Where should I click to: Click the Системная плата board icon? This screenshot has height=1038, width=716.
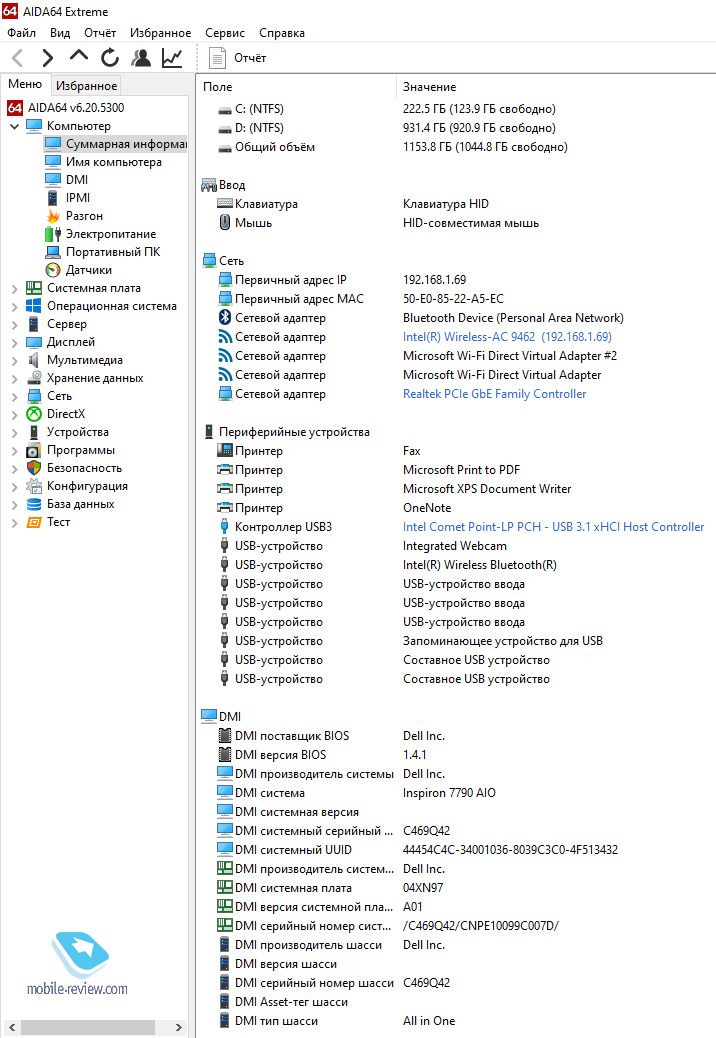tap(34, 288)
